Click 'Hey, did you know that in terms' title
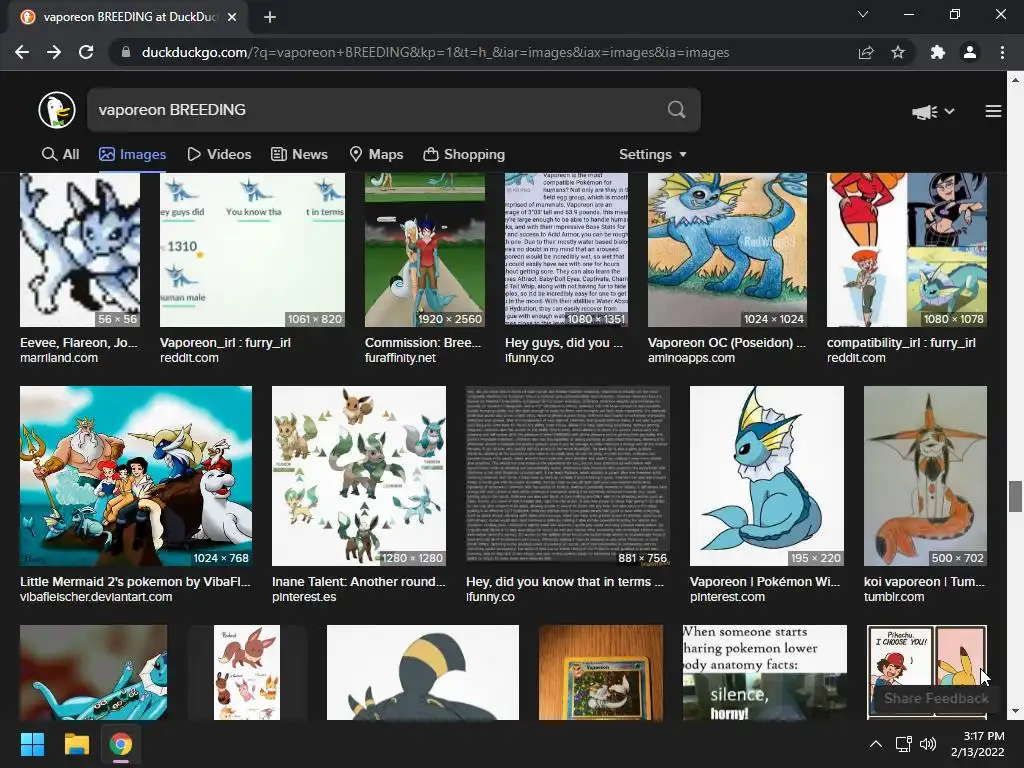This screenshot has height=768, width=1024. click(564, 582)
